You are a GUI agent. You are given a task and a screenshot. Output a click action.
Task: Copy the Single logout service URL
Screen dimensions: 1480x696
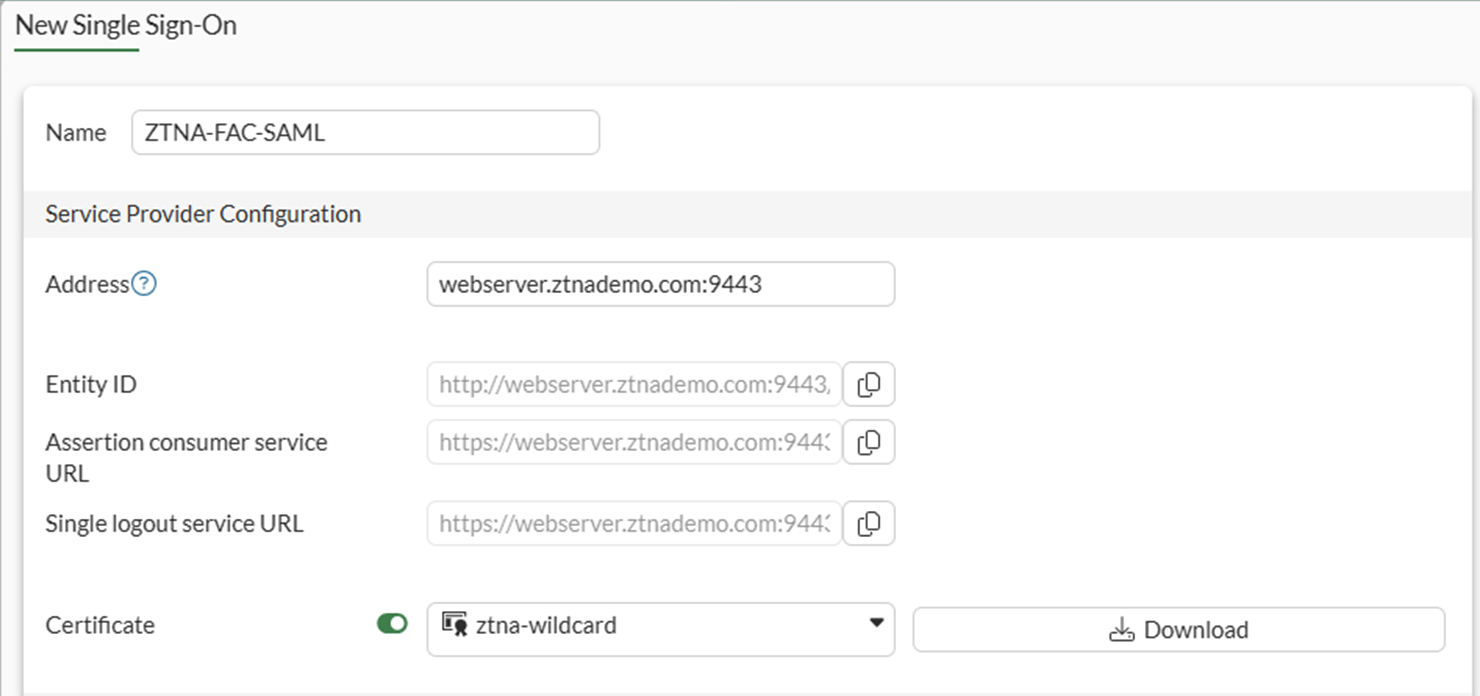click(x=868, y=523)
